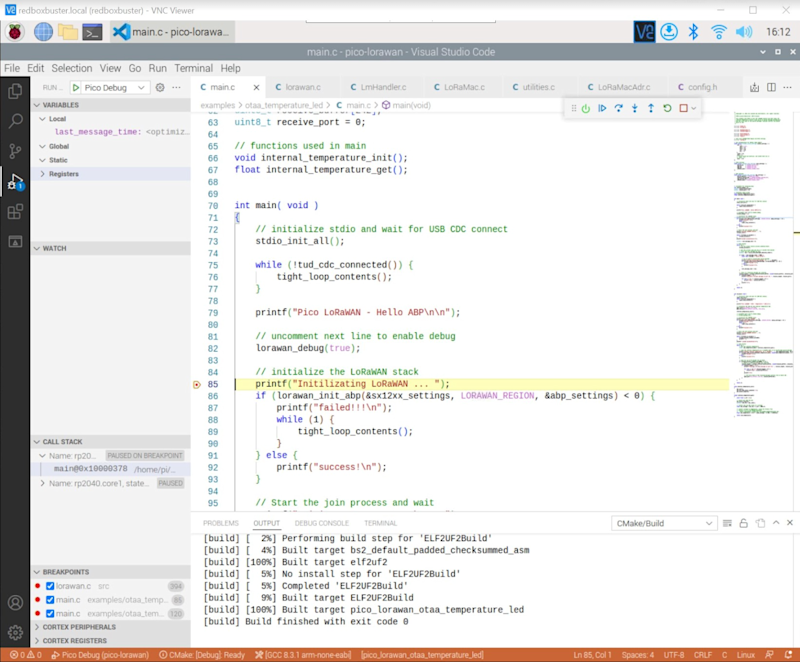Screen dimensions: 800x662
Task: Click the Raspberry Pi menu icon
Action: 15,32
